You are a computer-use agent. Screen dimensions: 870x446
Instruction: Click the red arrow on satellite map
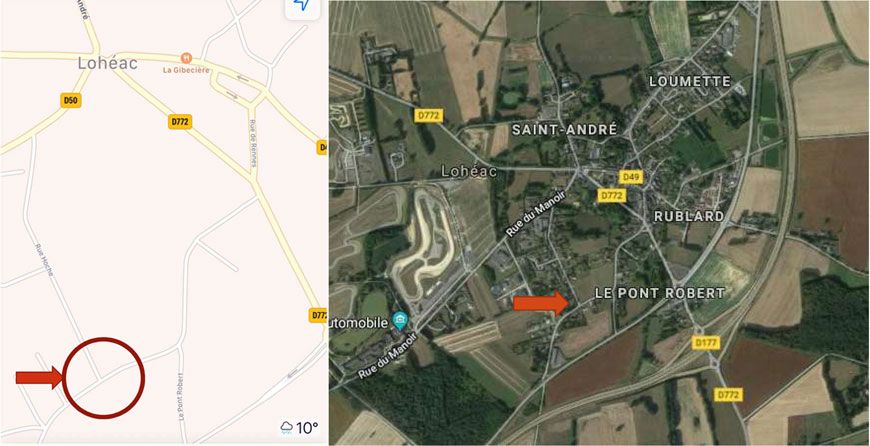point(541,303)
